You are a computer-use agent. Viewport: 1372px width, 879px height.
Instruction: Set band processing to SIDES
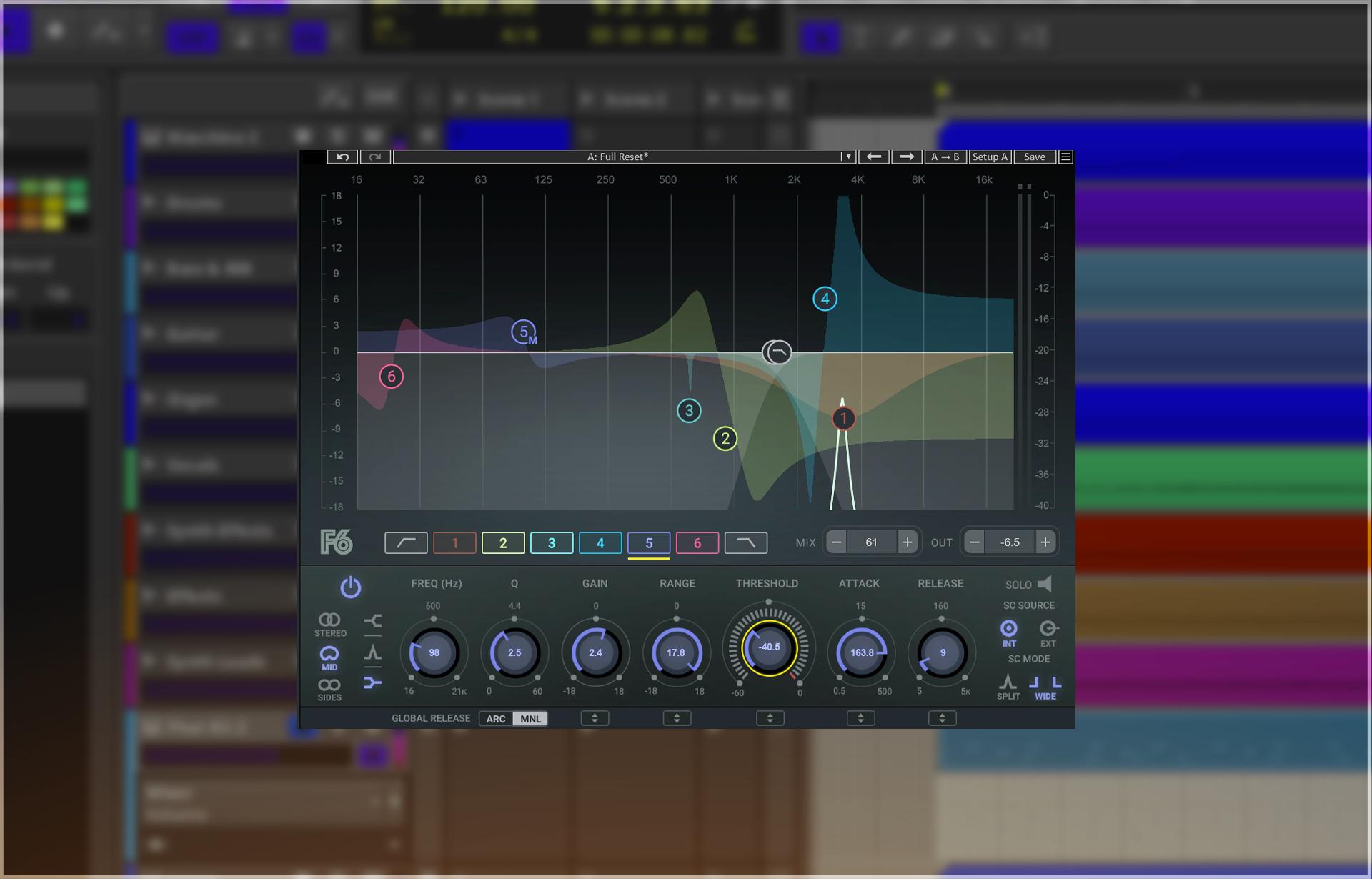(329, 690)
